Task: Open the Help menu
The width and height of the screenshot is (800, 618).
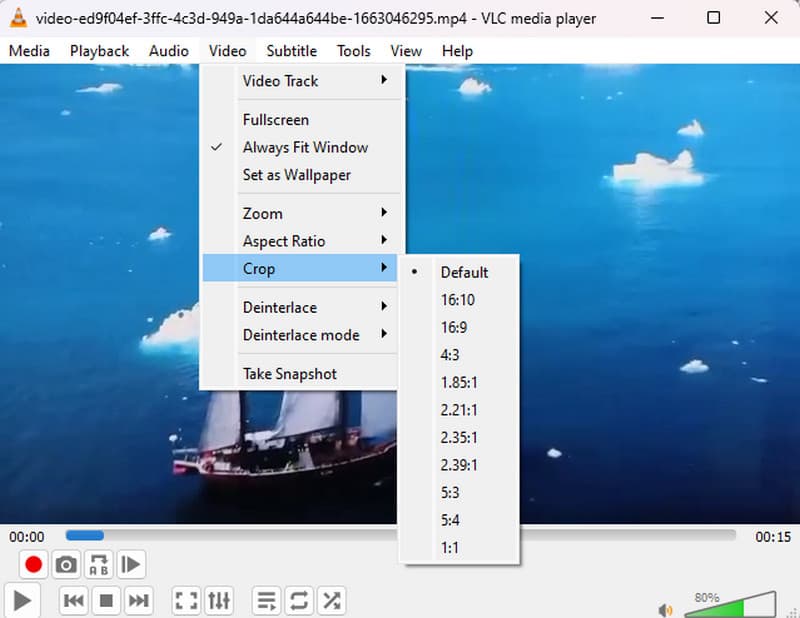Action: (x=457, y=51)
